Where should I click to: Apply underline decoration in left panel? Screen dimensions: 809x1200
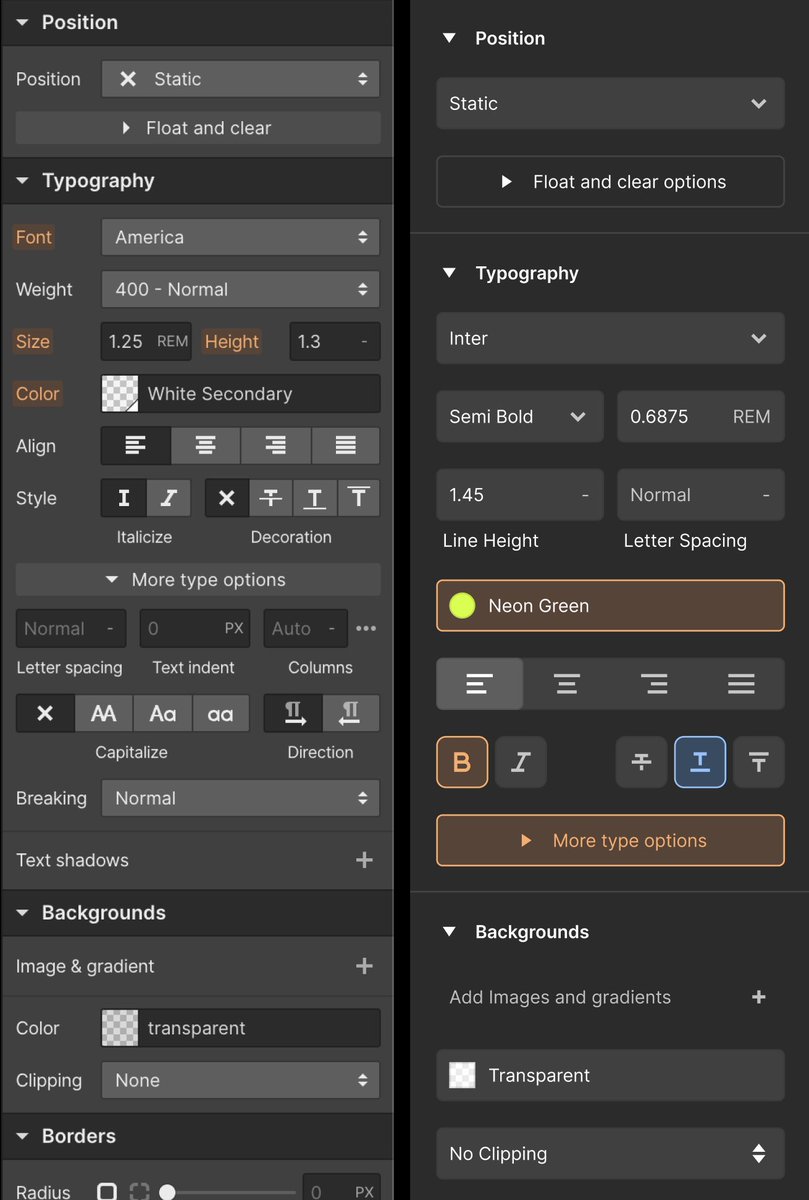(315, 498)
